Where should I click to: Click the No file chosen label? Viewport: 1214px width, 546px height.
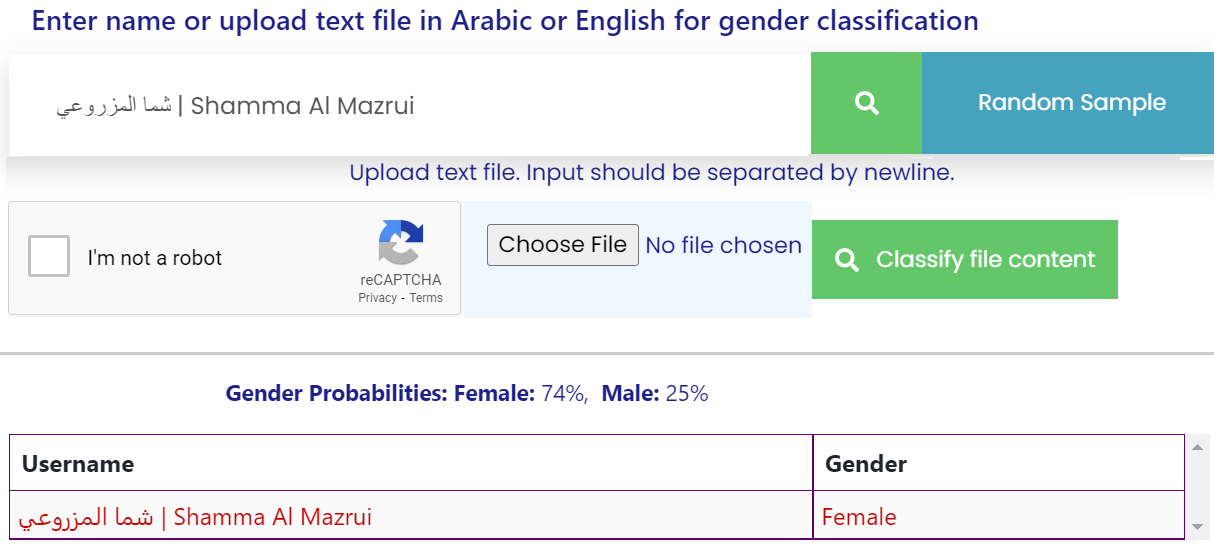[x=723, y=245]
